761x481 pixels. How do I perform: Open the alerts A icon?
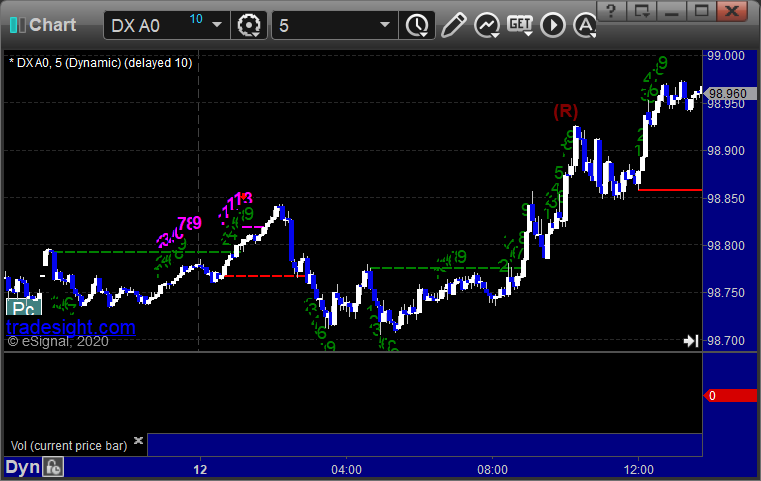tap(585, 25)
